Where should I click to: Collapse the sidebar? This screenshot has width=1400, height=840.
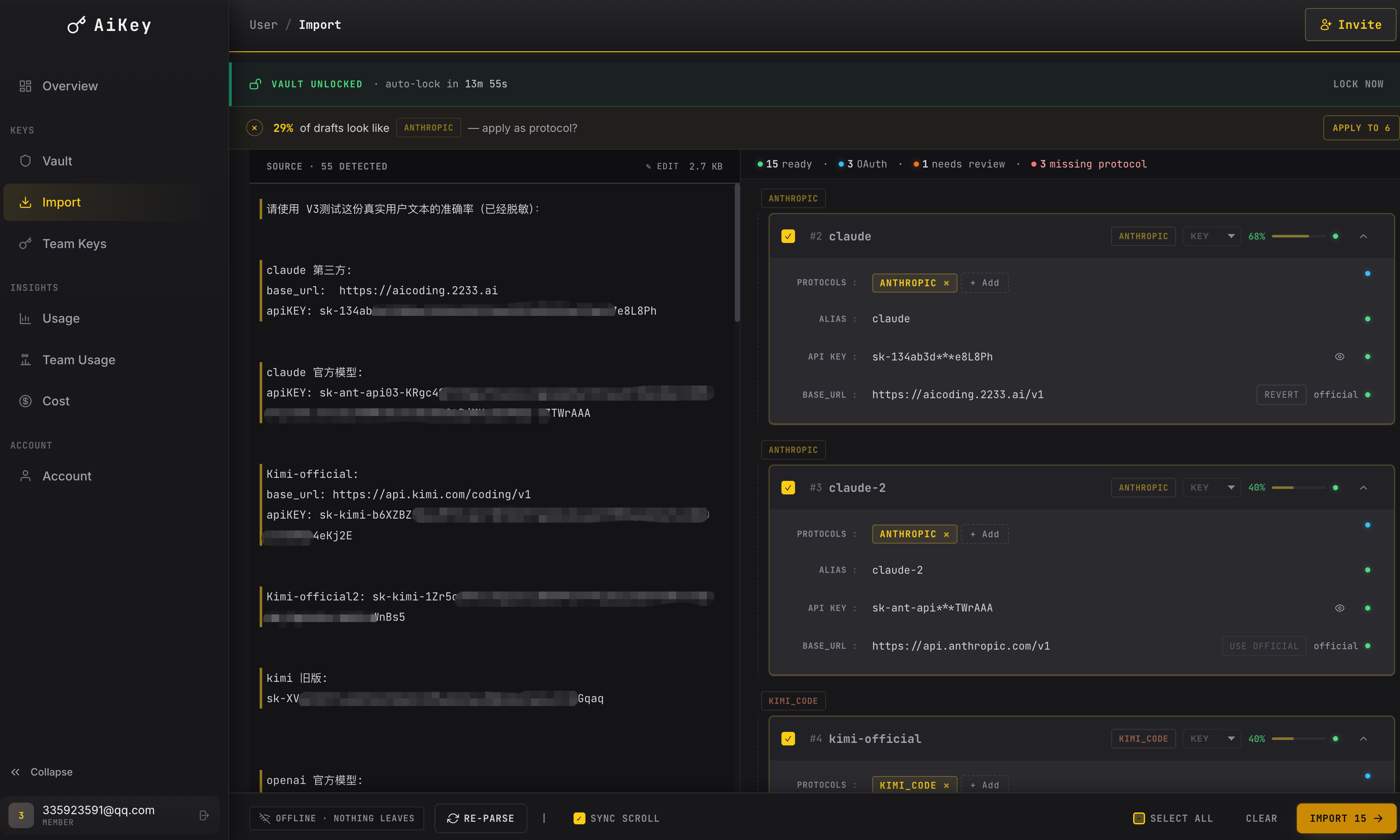click(x=42, y=772)
